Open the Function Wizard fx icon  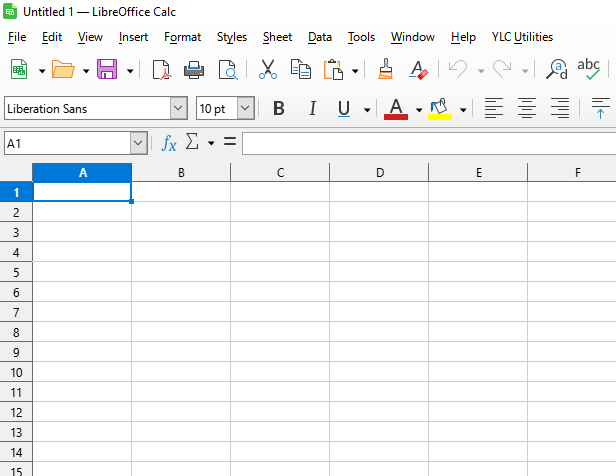tap(169, 144)
